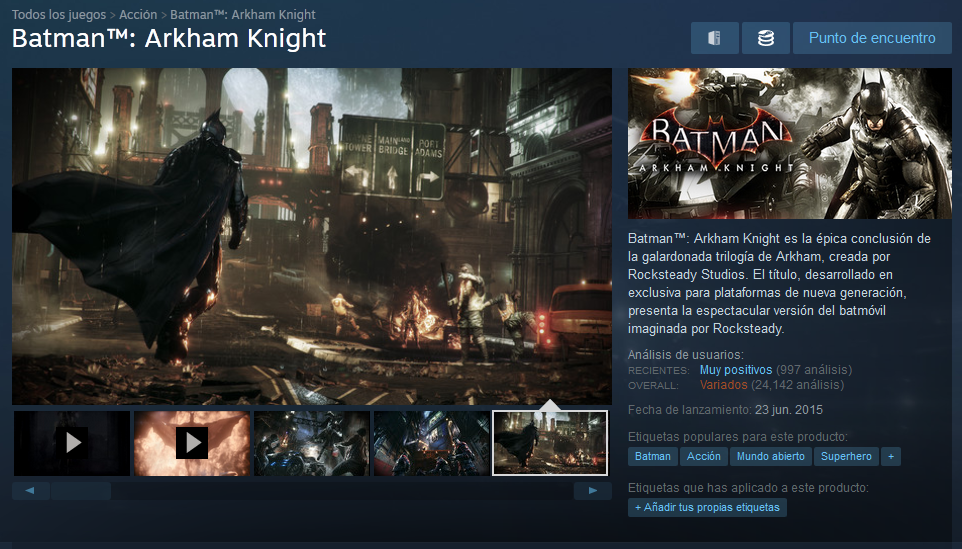Click the '(997 análisis)' recent review count
Viewport: 962px width, 549px height.
[x=814, y=370]
